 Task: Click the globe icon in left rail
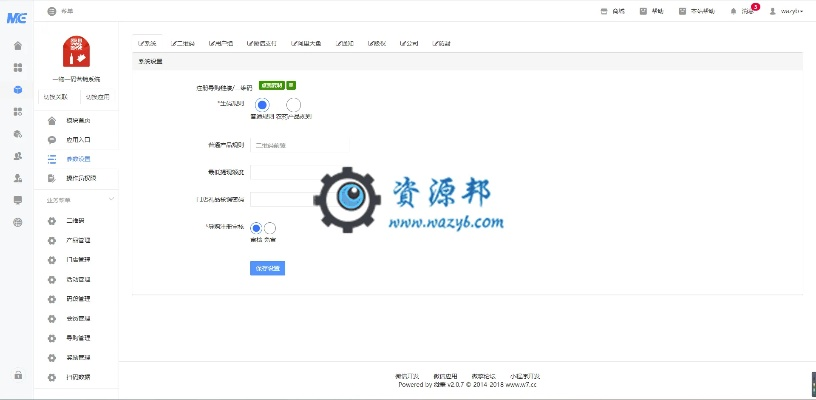click(x=18, y=222)
